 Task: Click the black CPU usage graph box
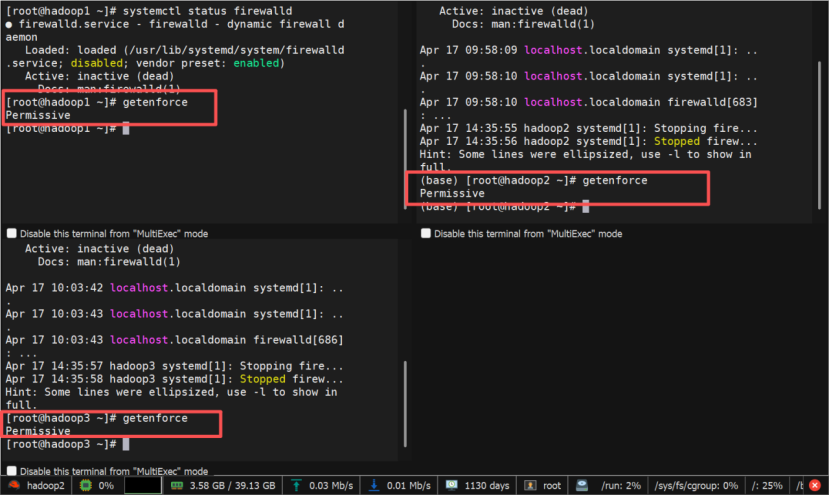pyautogui.click(x=143, y=485)
